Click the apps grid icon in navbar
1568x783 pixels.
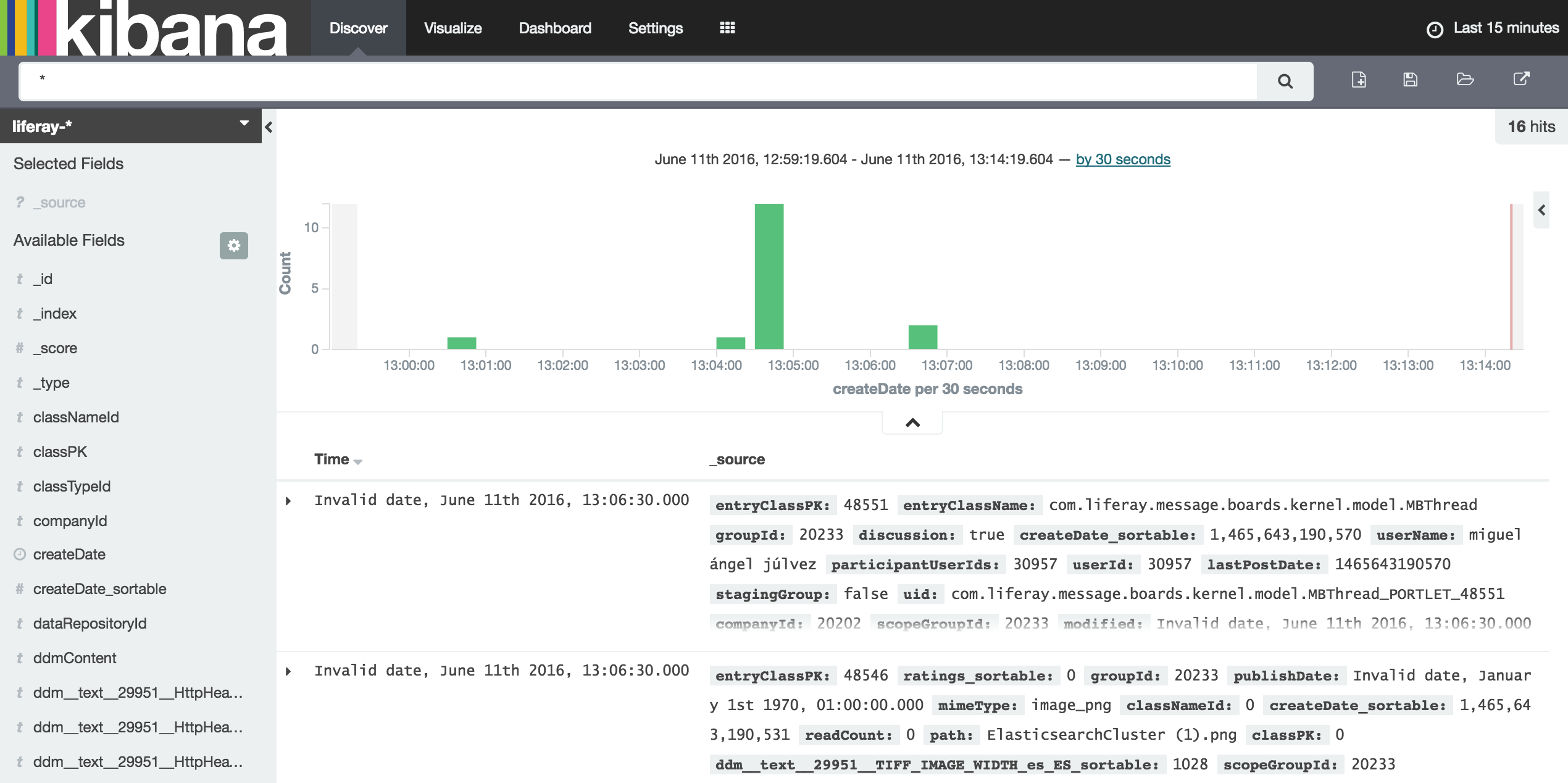727,27
